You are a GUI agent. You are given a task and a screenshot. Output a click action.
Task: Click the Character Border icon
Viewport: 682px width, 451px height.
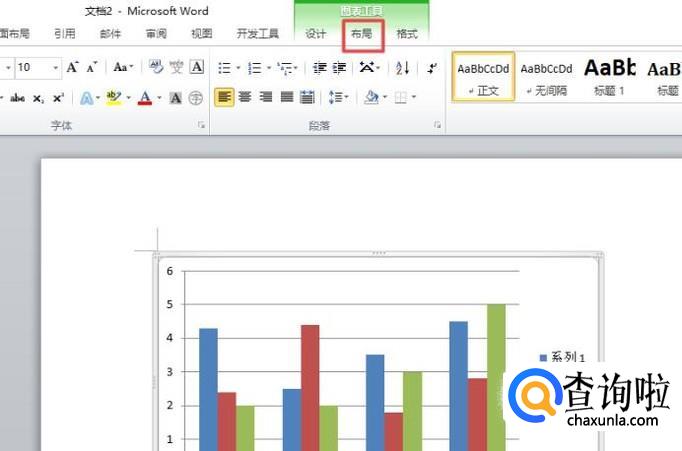tap(197, 67)
